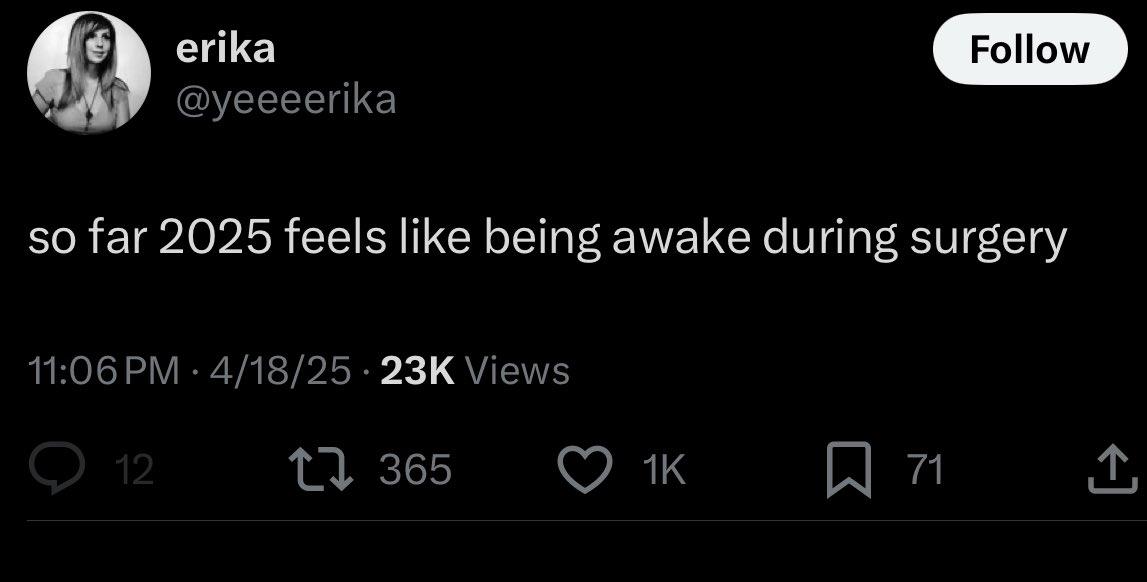Click "2025" in the tweet text
This screenshot has height=582, width=1147.
[210, 240]
